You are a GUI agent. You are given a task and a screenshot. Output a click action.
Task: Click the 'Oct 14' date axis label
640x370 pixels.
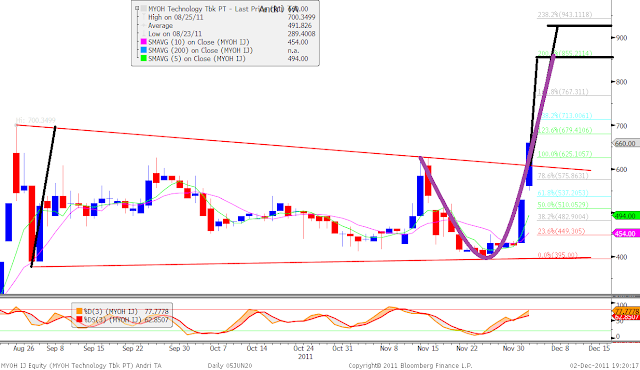pos(257,348)
